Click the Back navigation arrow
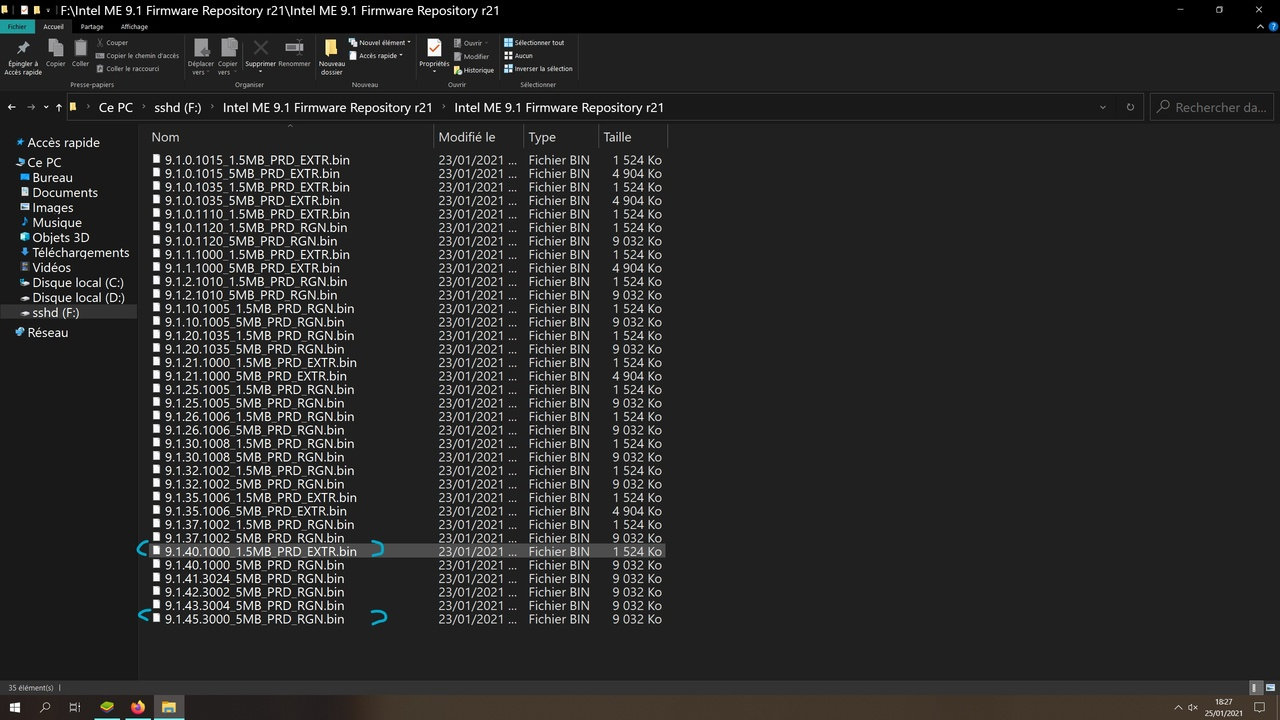The height and width of the screenshot is (720, 1280). 12,107
